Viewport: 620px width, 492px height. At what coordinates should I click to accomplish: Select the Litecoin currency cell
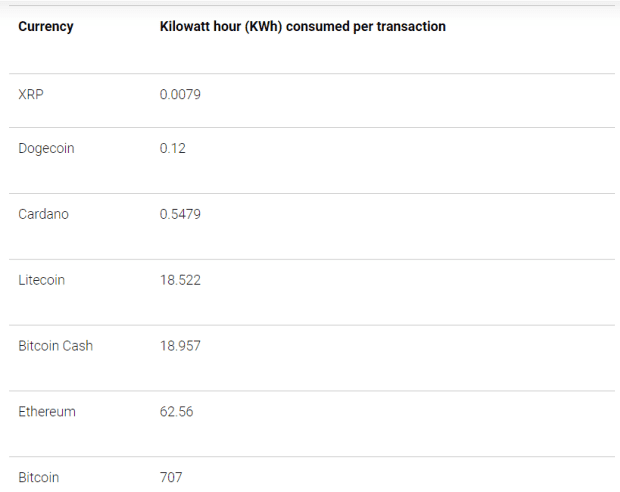click(42, 280)
